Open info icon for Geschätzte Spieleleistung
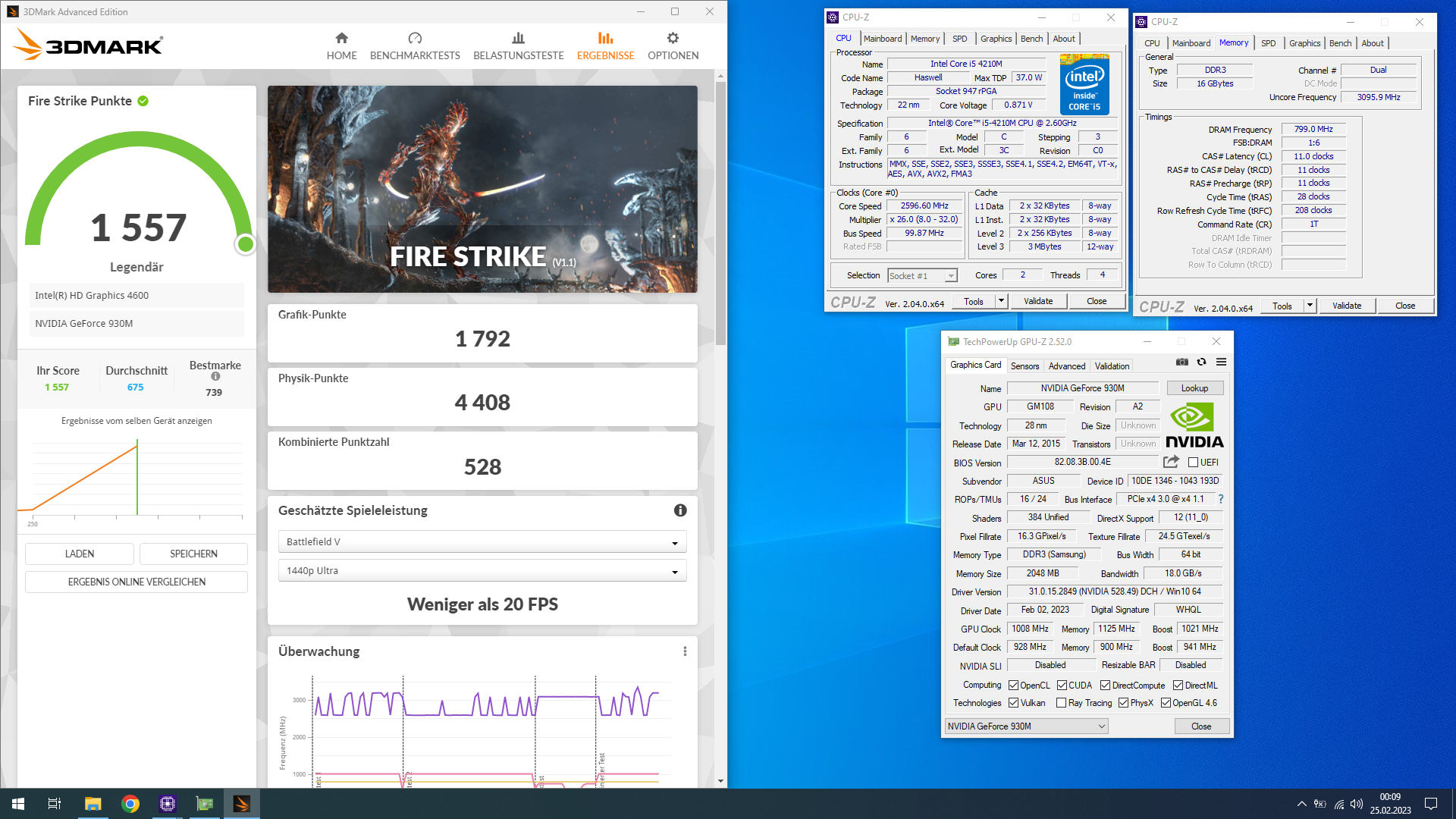Viewport: 1456px width, 819px height. tap(680, 510)
